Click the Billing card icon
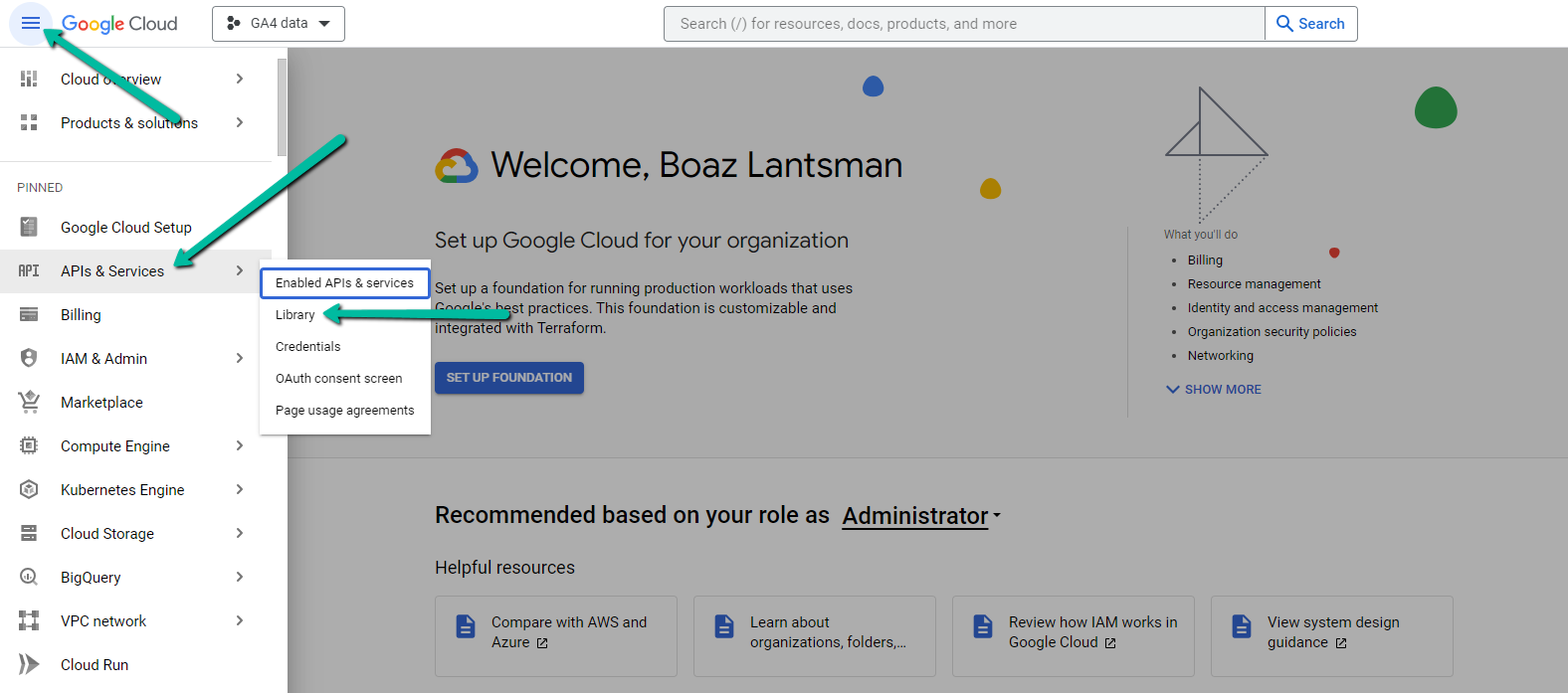The image size is (1568, 693). point(29,314)
